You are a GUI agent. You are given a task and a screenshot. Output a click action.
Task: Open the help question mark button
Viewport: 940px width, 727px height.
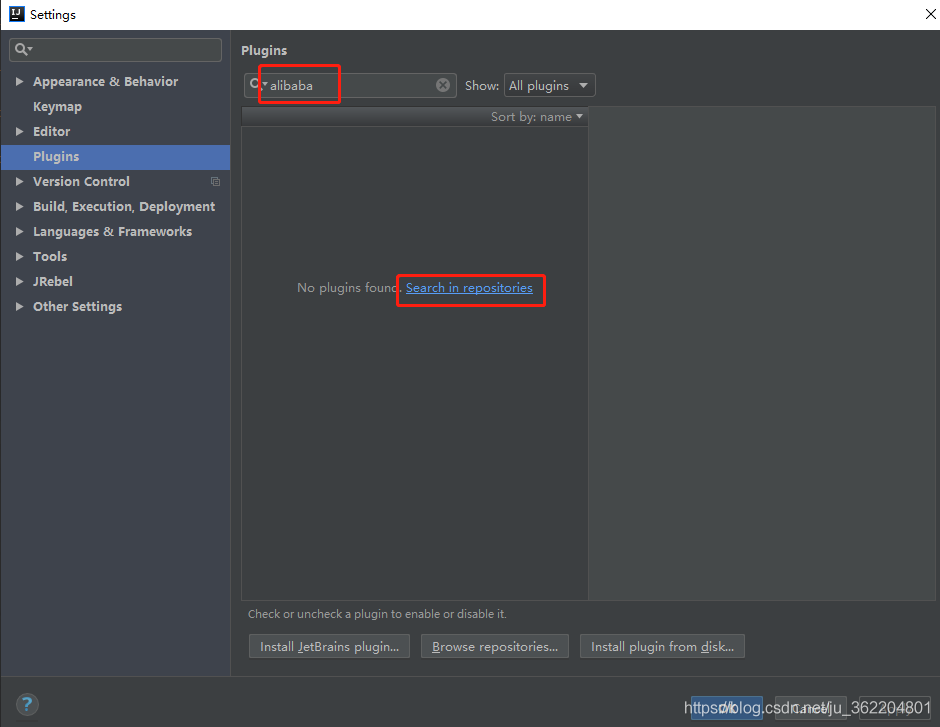pyautogui.click(x=27, y=704)
